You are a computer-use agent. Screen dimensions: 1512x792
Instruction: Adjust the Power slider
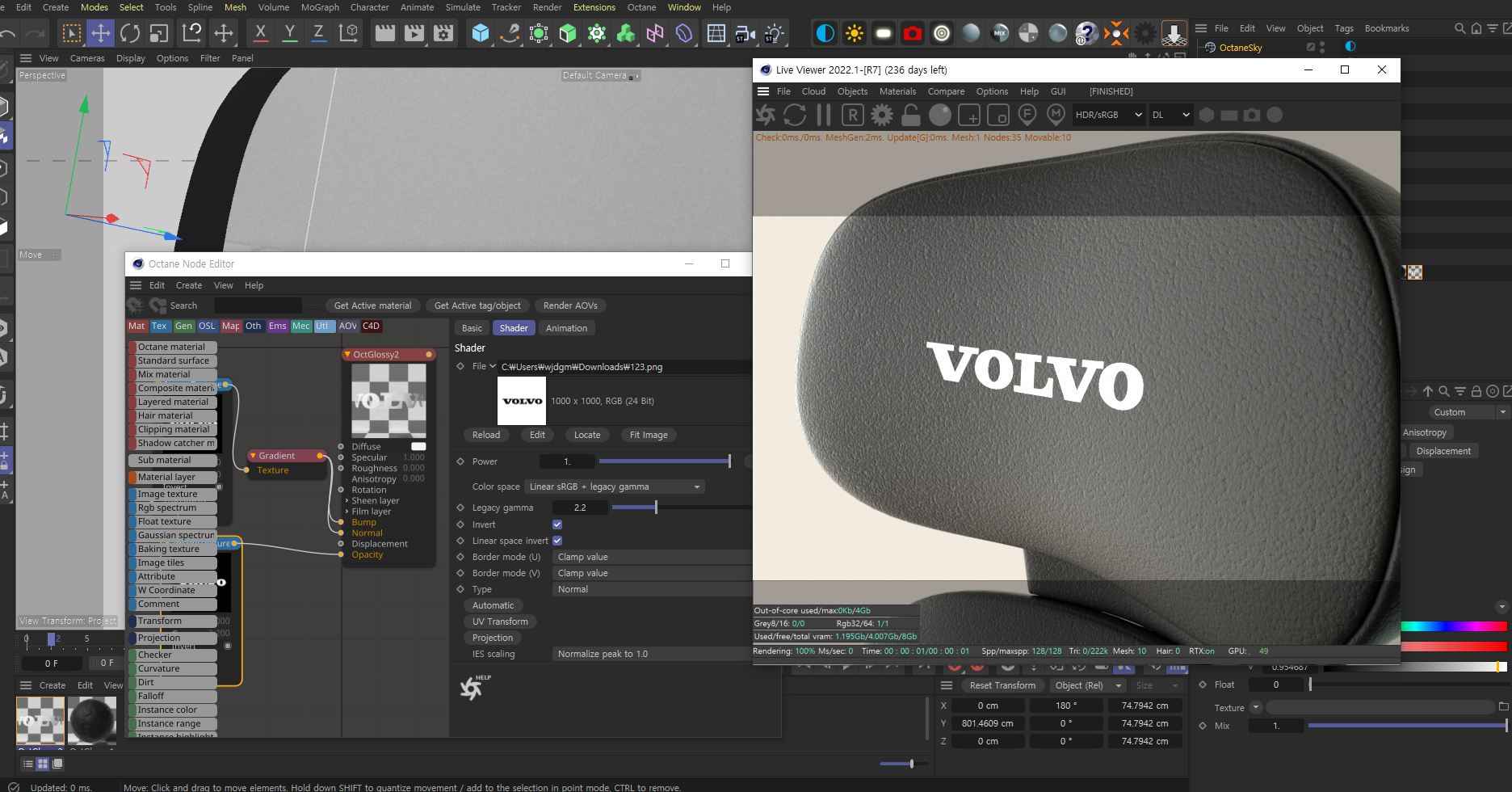[664, 461]
